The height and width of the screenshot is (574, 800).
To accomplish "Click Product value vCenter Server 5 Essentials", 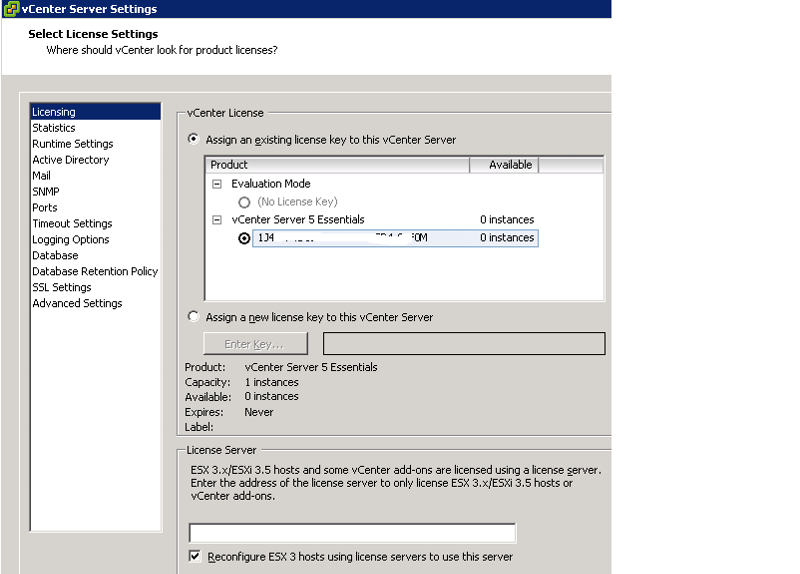I will (x=311, y=367).
